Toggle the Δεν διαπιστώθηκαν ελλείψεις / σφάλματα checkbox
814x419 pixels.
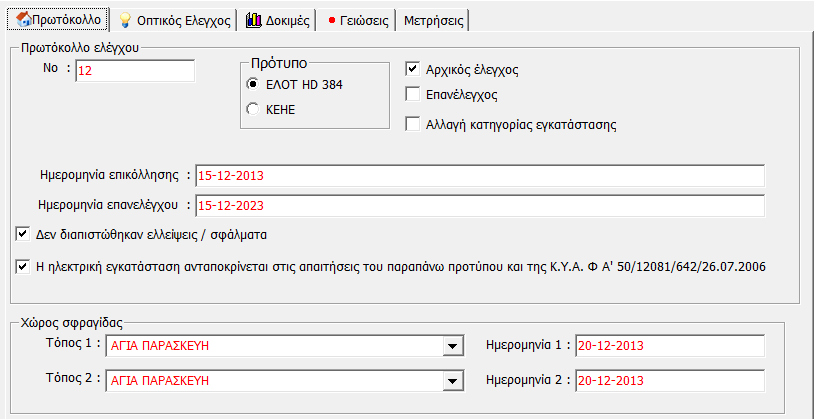tap(23, 234)
